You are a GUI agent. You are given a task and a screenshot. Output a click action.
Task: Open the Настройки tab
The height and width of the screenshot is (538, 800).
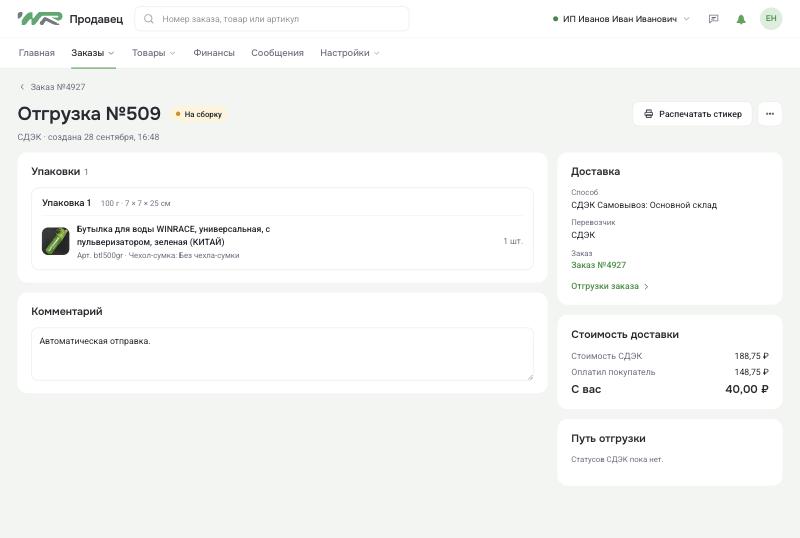pos(344,53)
